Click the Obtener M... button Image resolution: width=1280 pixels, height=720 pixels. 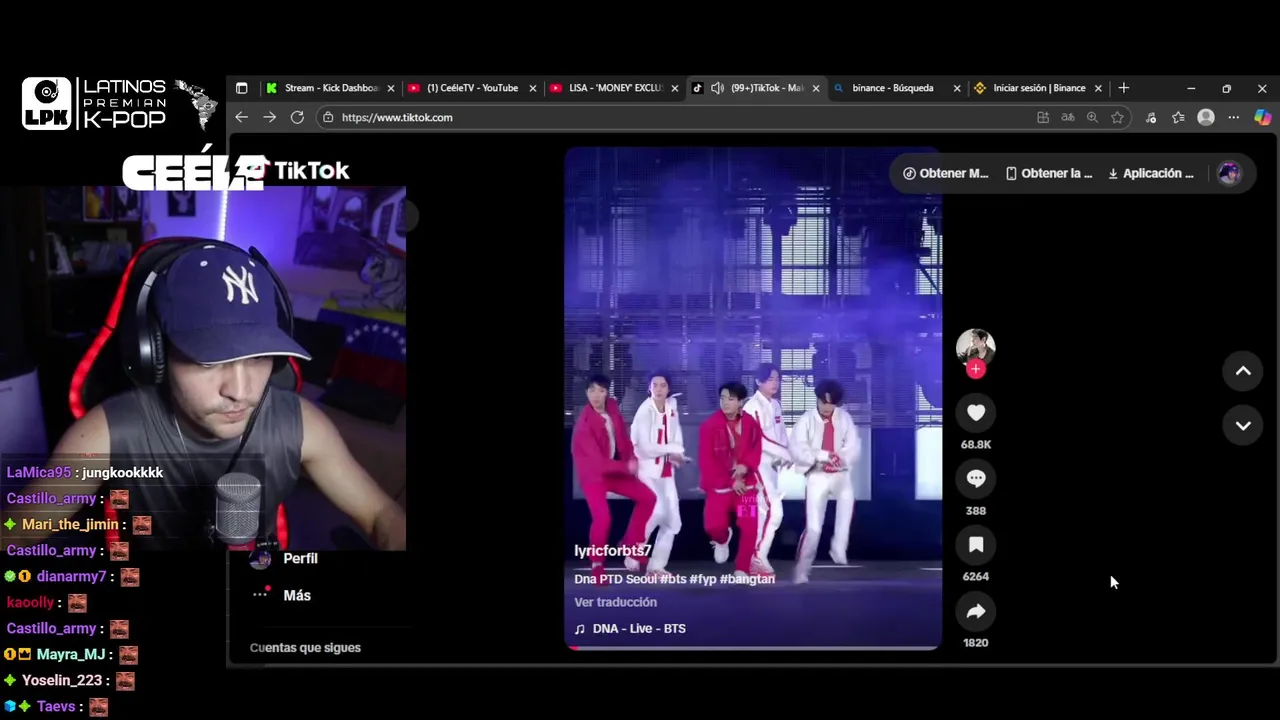coord(946,173)
